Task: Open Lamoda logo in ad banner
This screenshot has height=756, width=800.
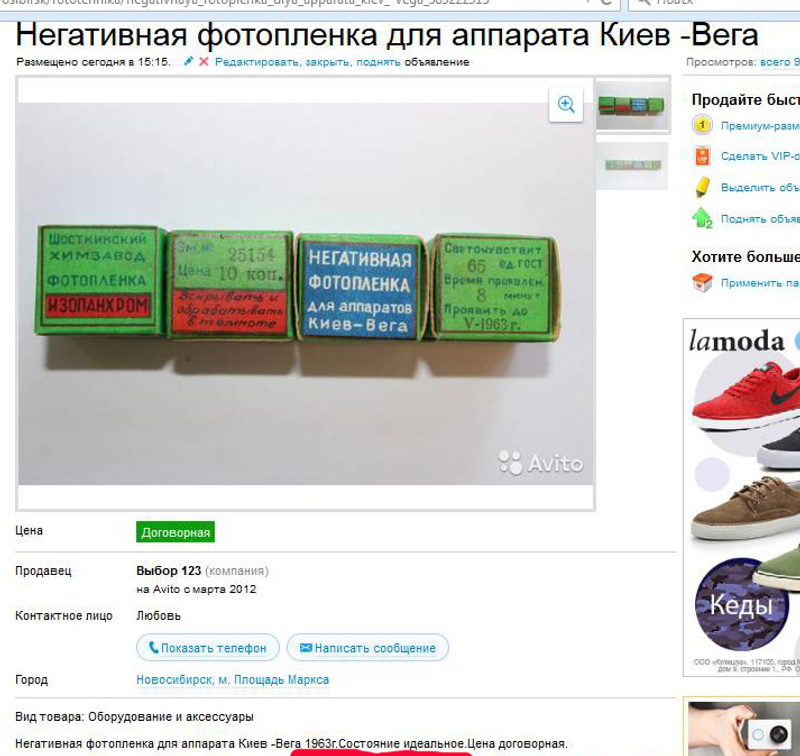Action: [736, 341]
